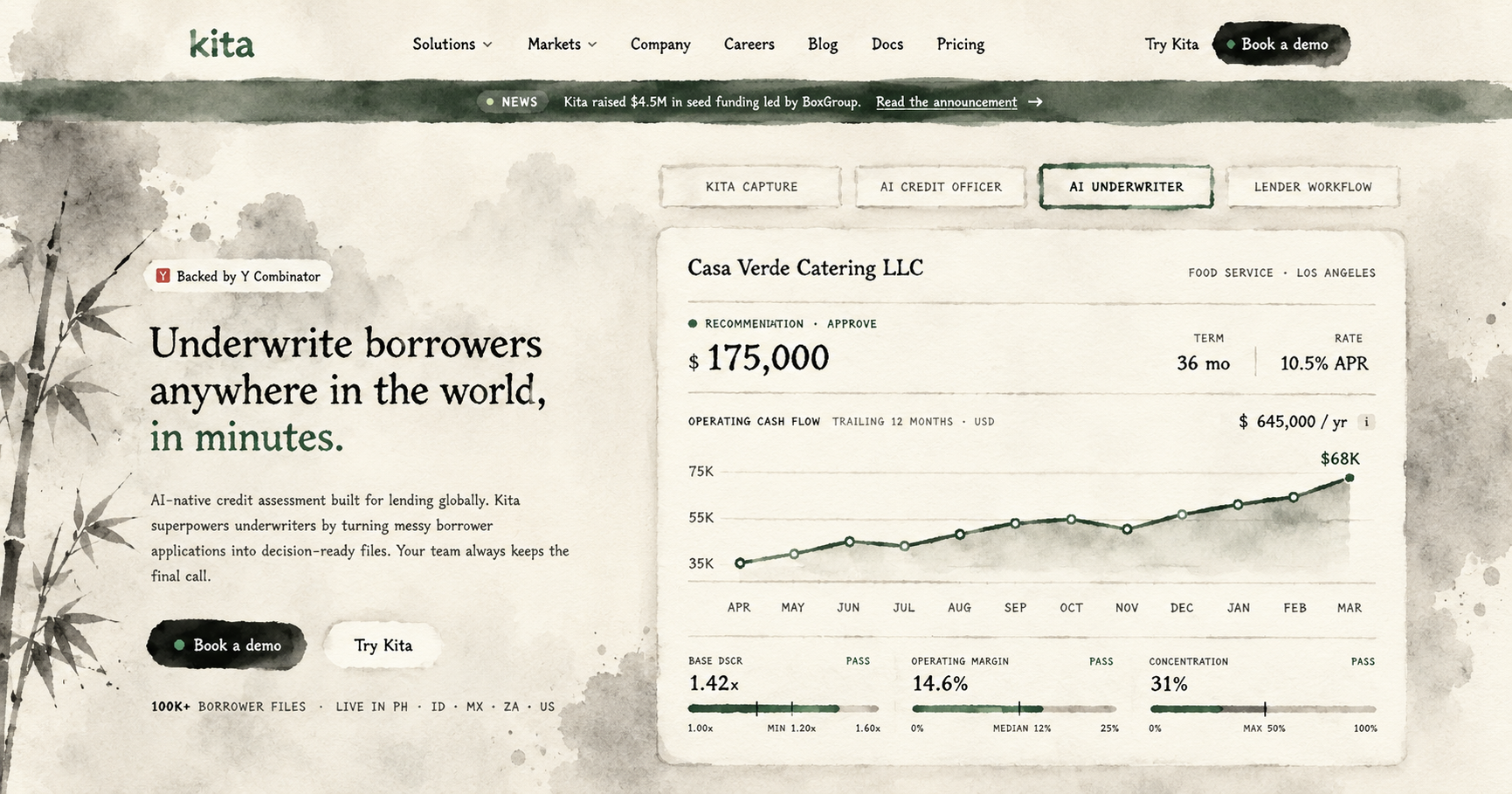Click the SEP month label
Screen dimensions: 1512x794
click(1016, 608)
